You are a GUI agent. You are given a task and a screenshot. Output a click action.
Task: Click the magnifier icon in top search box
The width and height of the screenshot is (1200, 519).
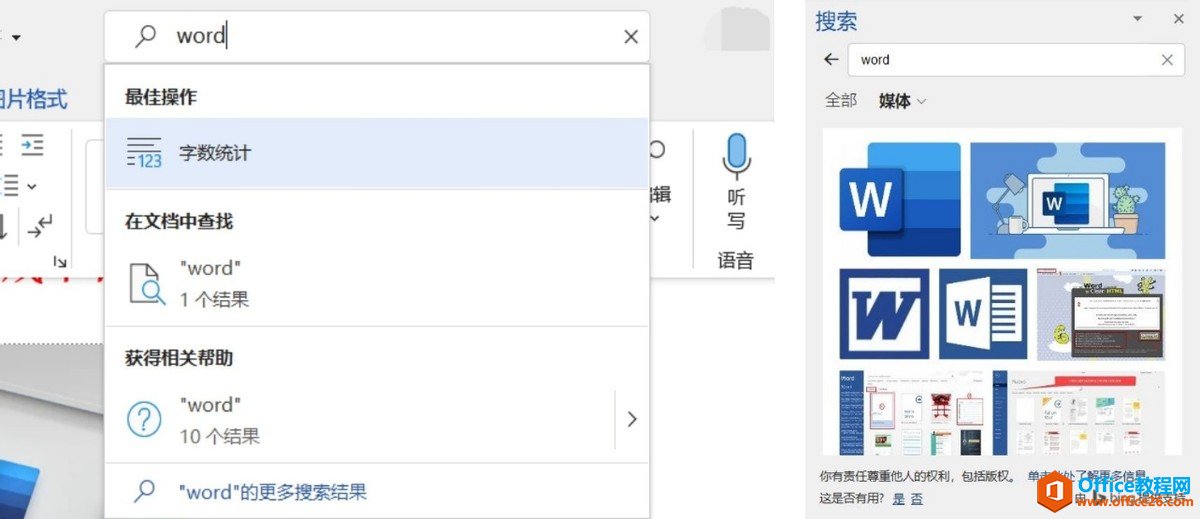(146, 37)
